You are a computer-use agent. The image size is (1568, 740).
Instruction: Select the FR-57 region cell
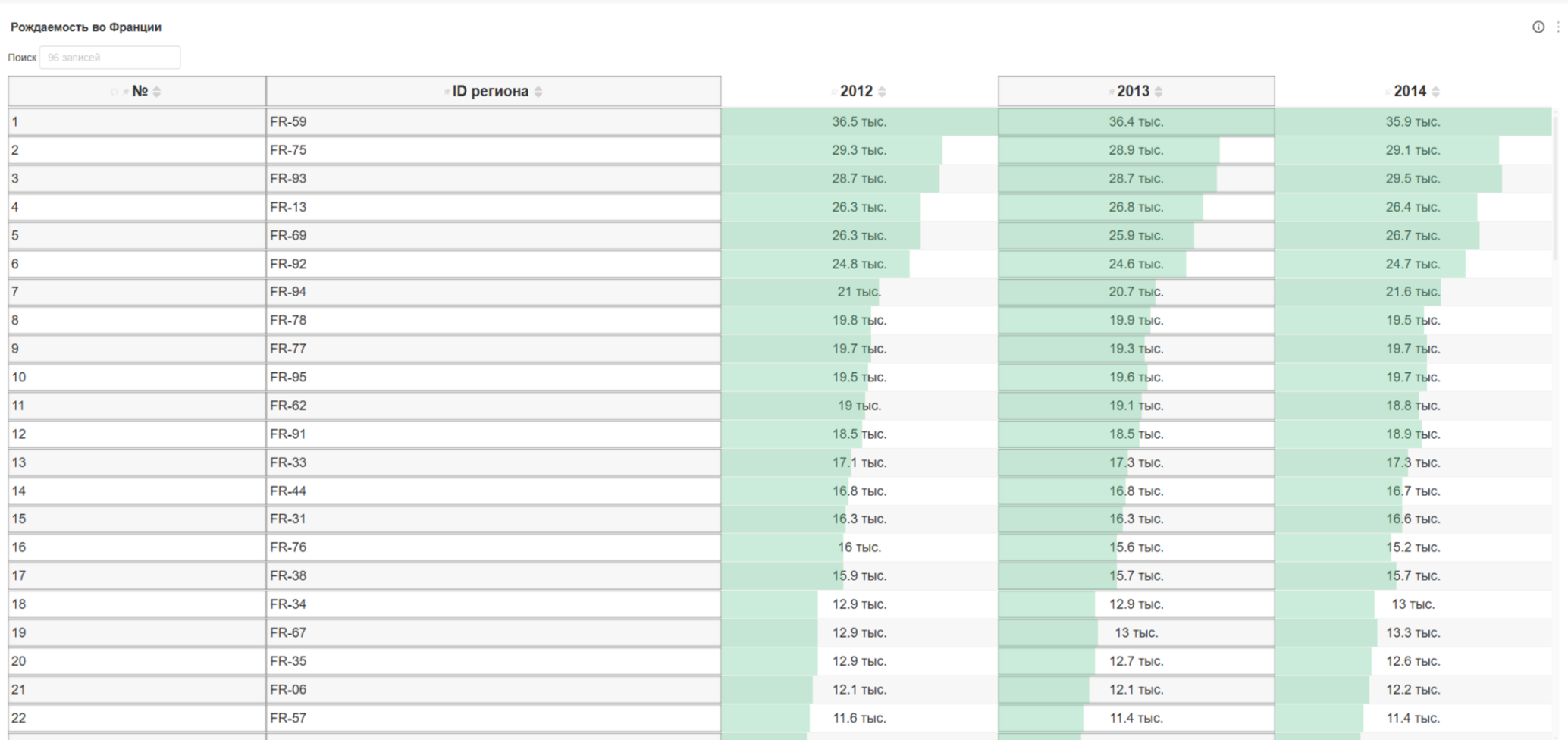(x=494, y=718)
